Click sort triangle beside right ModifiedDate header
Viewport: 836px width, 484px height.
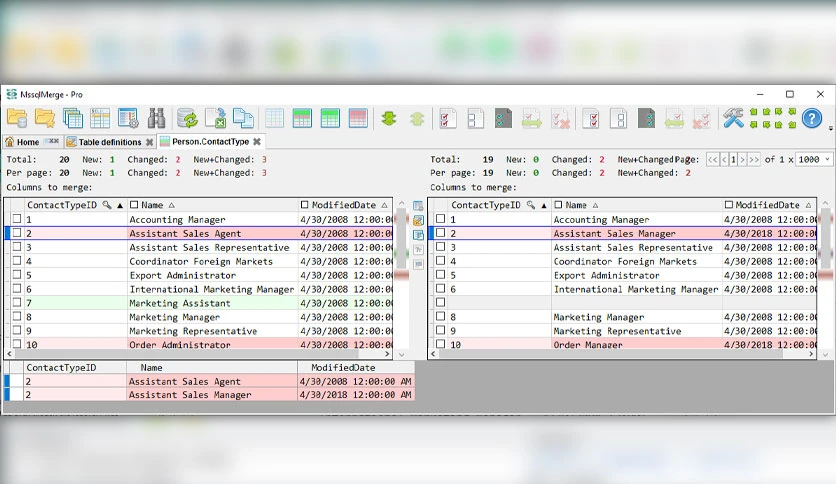tap(808, 205)
